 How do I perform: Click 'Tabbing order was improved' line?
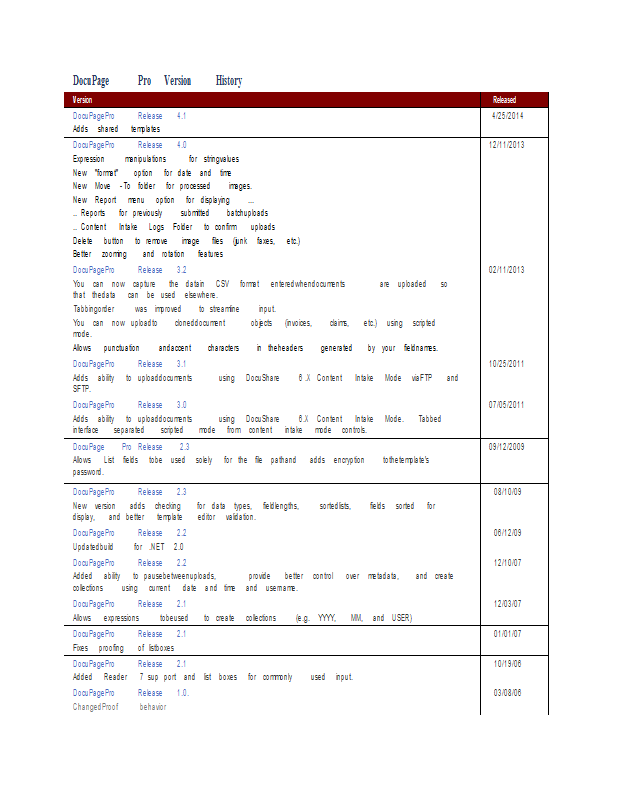(x=175, y=309)
